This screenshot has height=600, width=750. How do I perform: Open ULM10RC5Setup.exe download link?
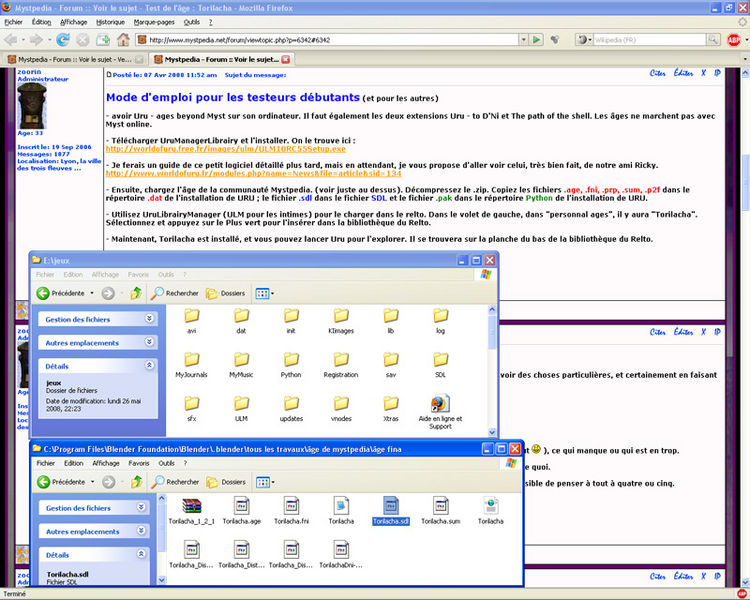point(225,149)
